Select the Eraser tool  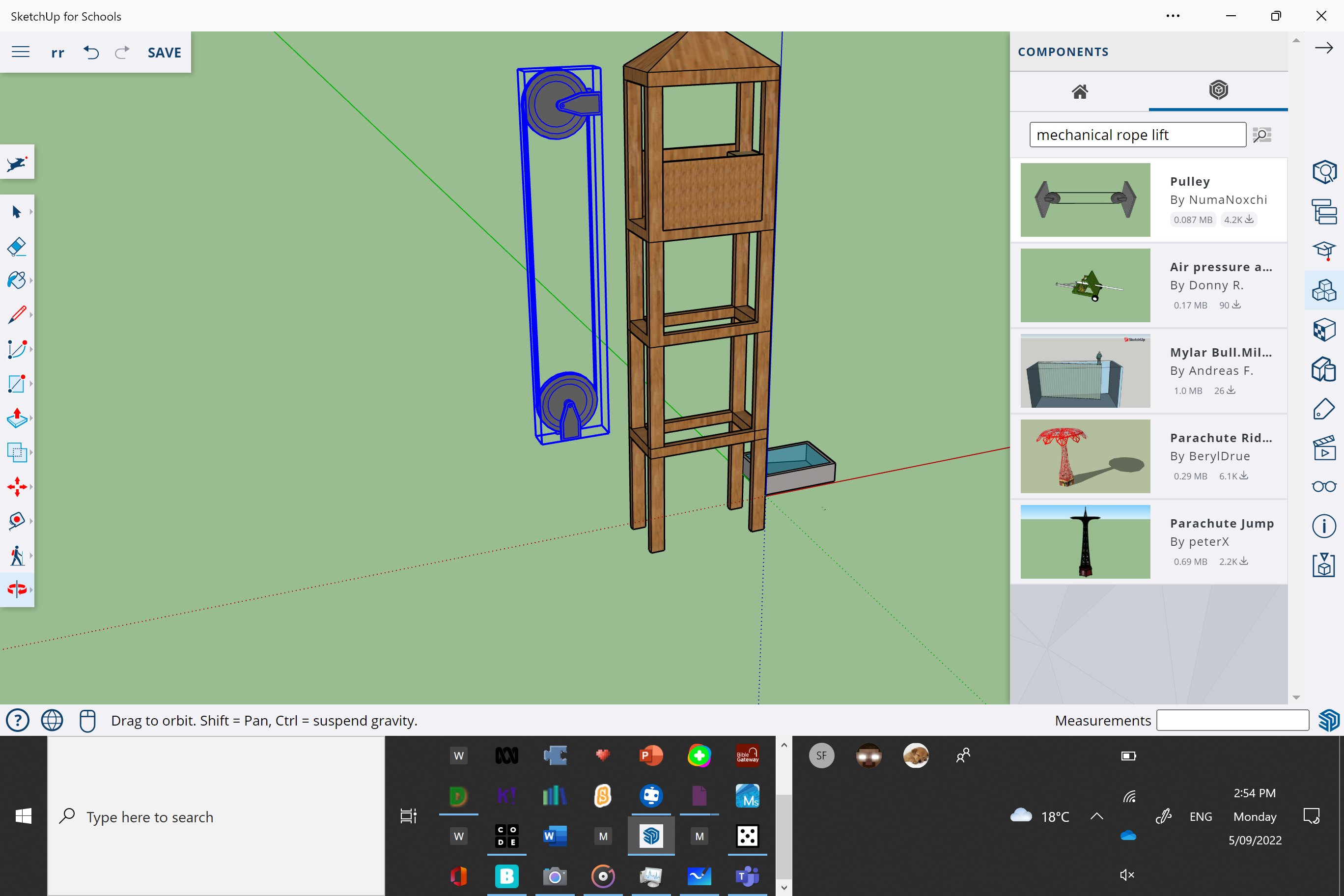click(17, 247)
